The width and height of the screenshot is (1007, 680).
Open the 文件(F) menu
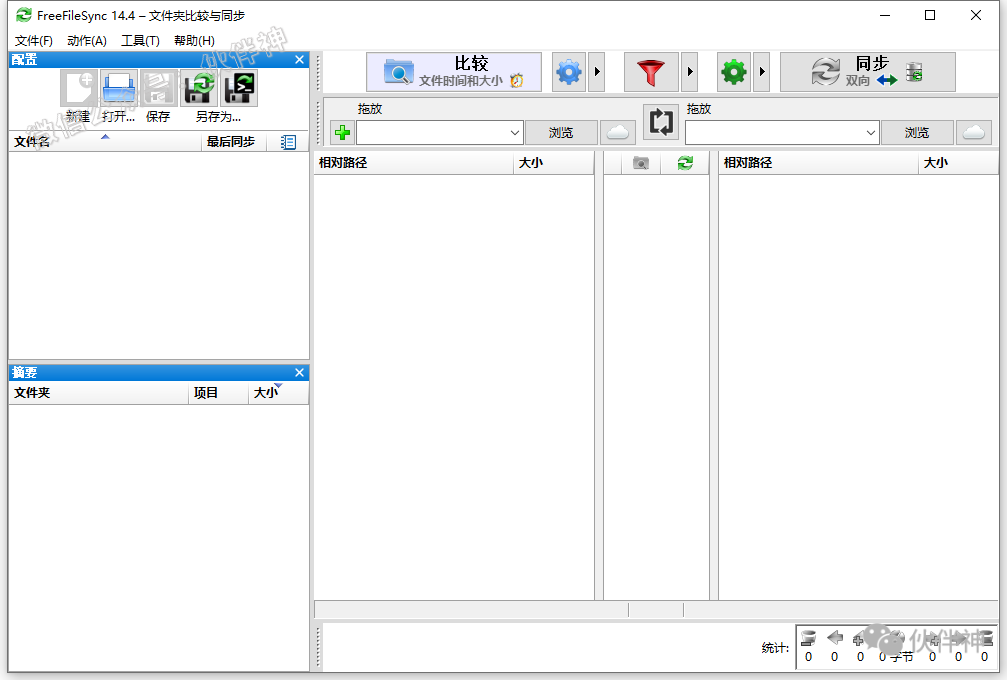click(x=33, y=40)
